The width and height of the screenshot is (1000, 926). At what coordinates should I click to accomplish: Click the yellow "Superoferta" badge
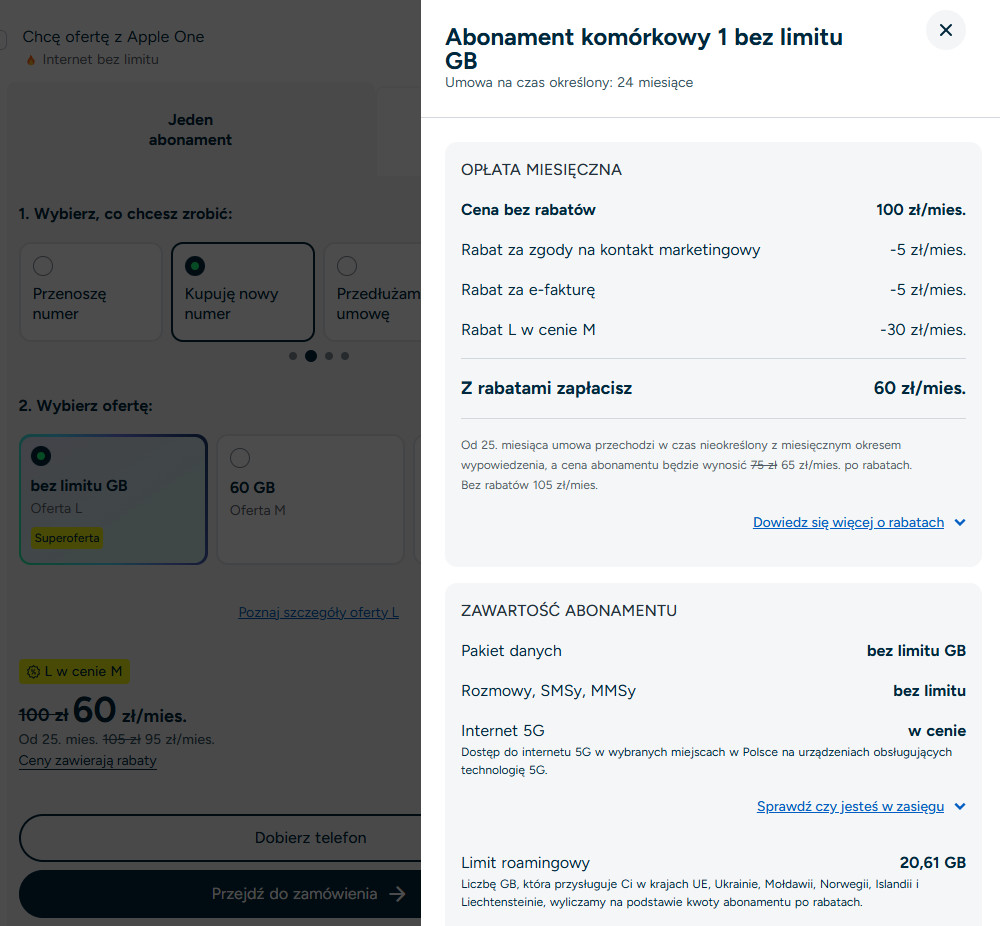(x=67, y=538)
